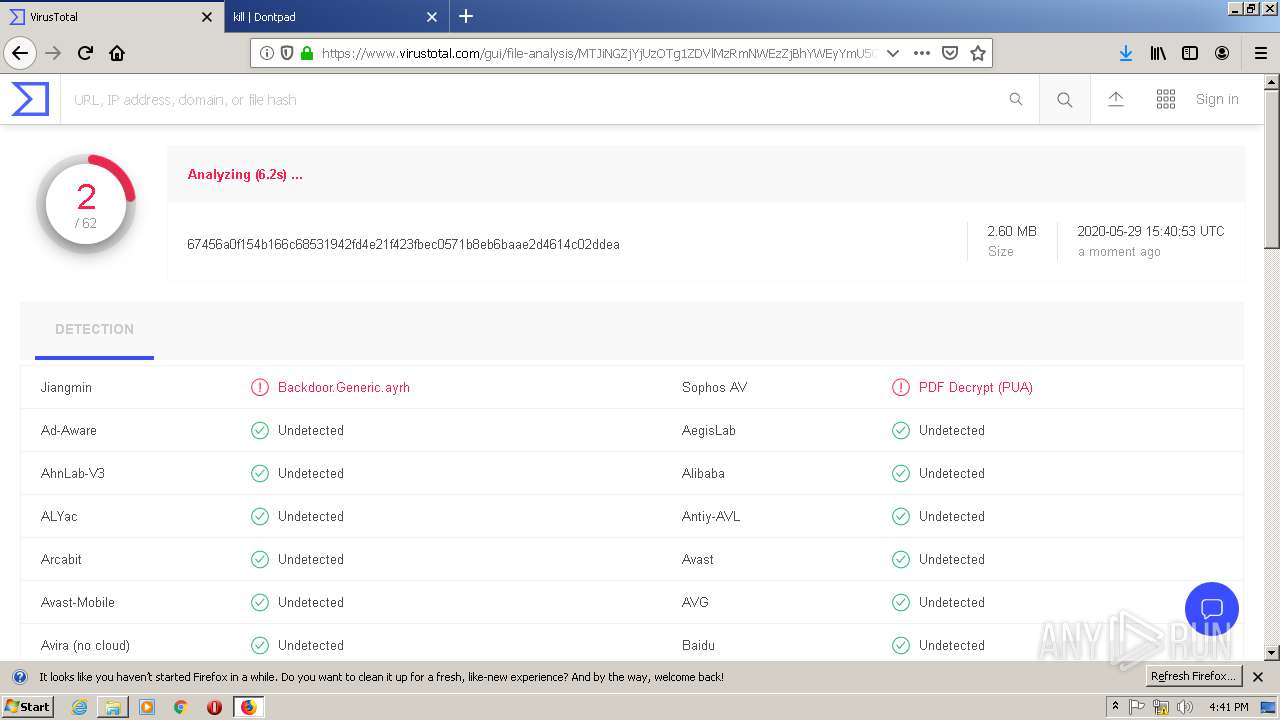This screenshot has height=720, width=1280.
Task: Click the Sophos AV engine name
Action: (x=714, y=387)
